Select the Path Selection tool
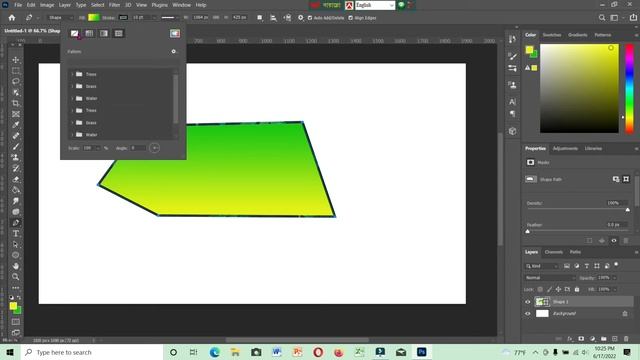Screen dimensions: 640x360 tap(16, 244)
